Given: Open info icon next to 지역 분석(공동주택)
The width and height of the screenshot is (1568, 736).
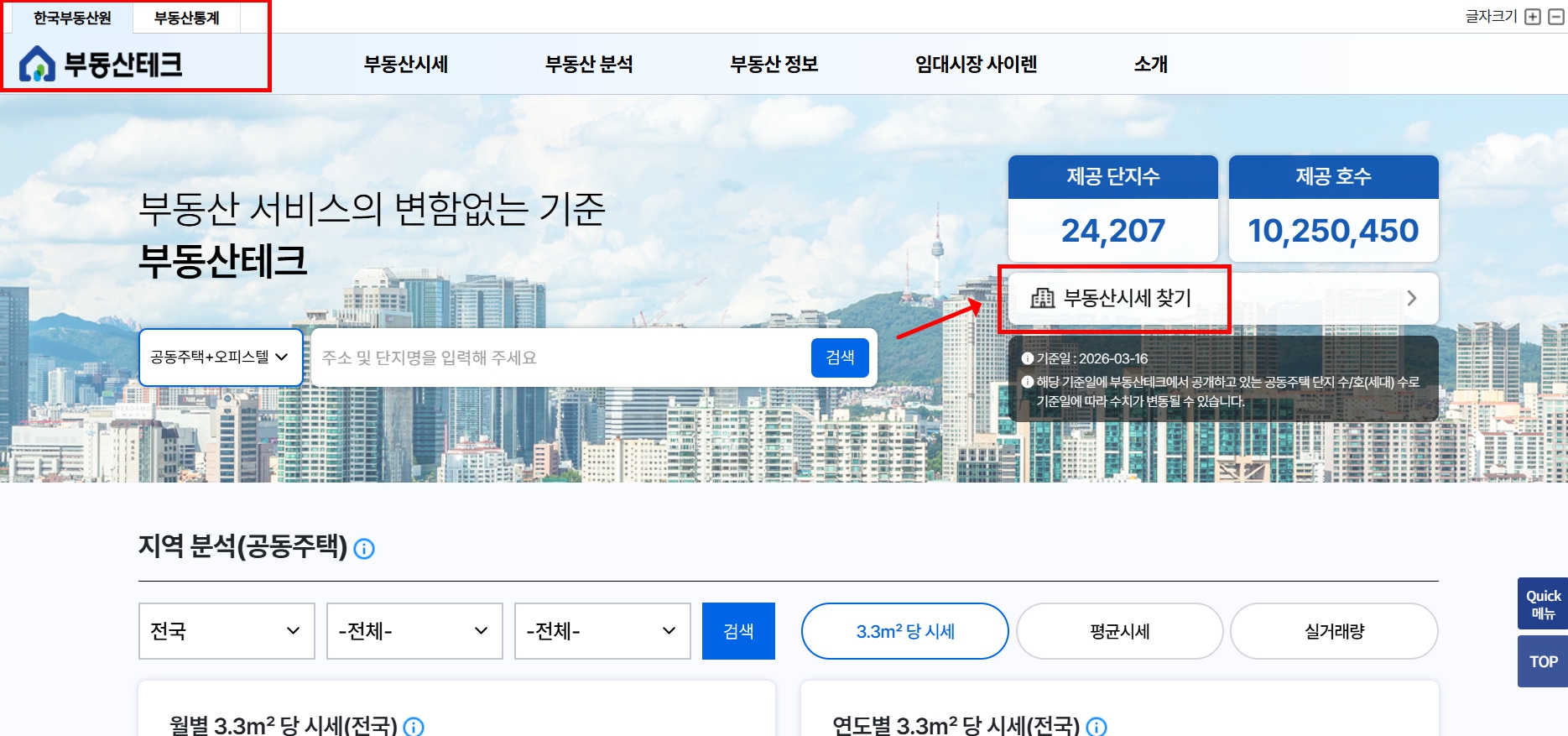Looking at the screenshot, I should (x=364, y=549).
